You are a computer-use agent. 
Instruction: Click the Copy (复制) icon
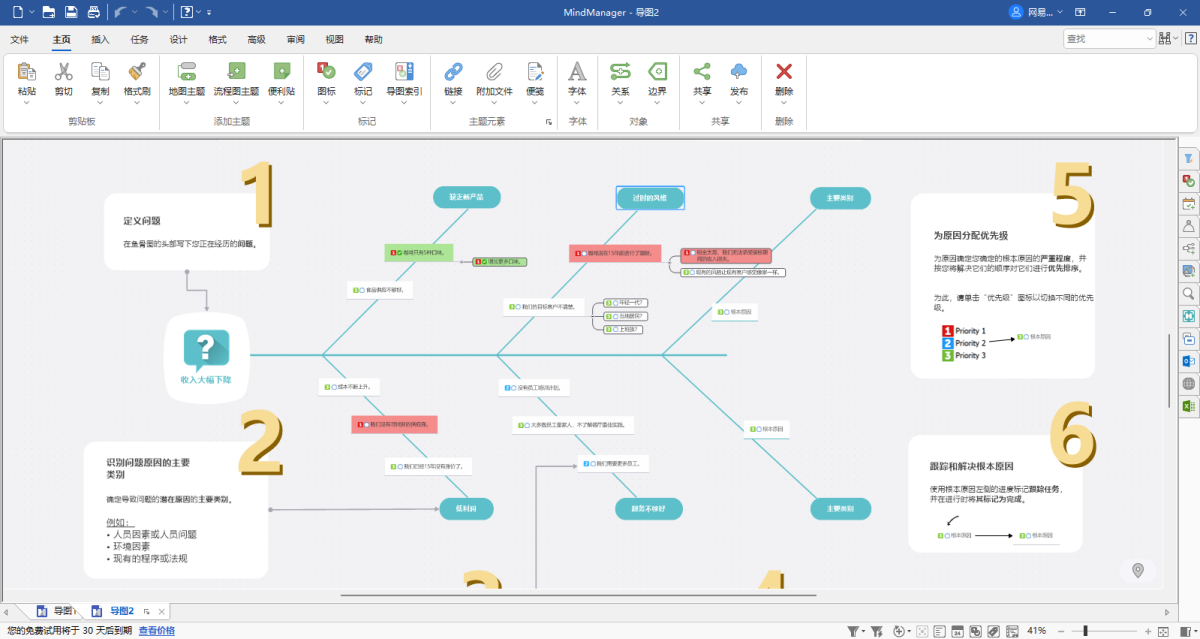click(100, 71)
